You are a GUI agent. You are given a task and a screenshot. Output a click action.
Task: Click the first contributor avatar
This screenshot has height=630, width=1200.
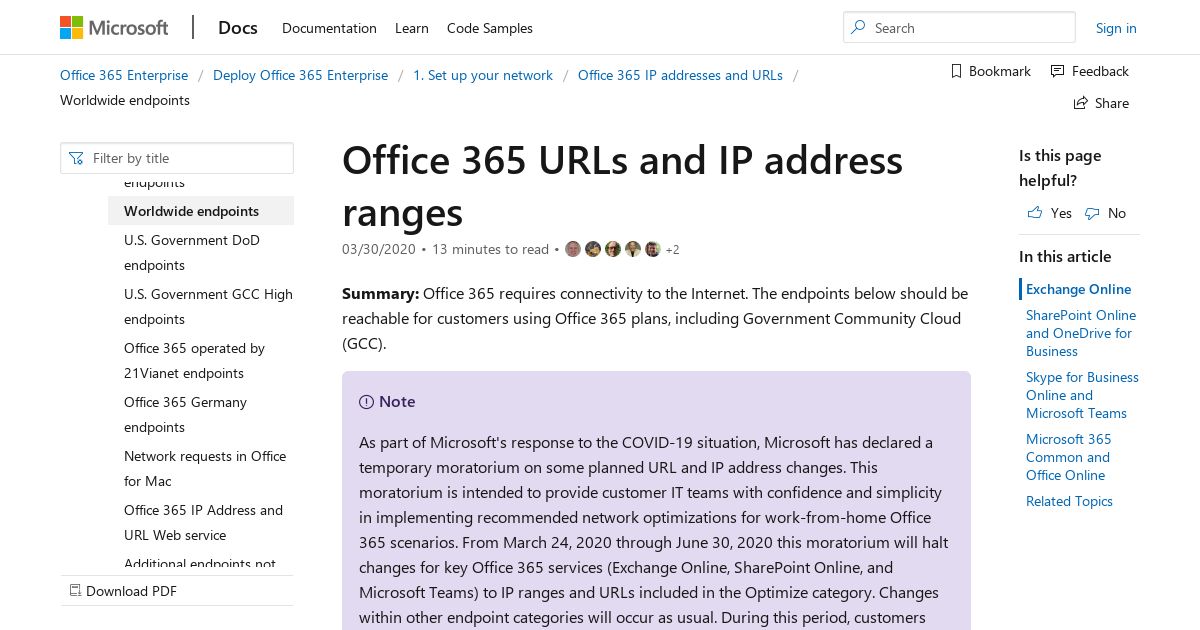click(x=573, y=249)
